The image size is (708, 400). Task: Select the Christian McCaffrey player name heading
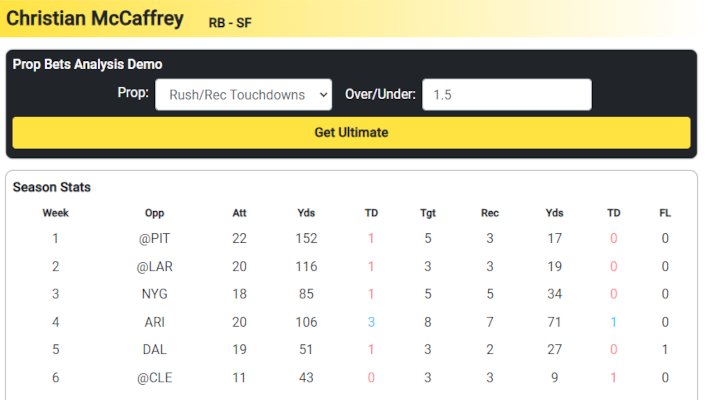[95, 19]
